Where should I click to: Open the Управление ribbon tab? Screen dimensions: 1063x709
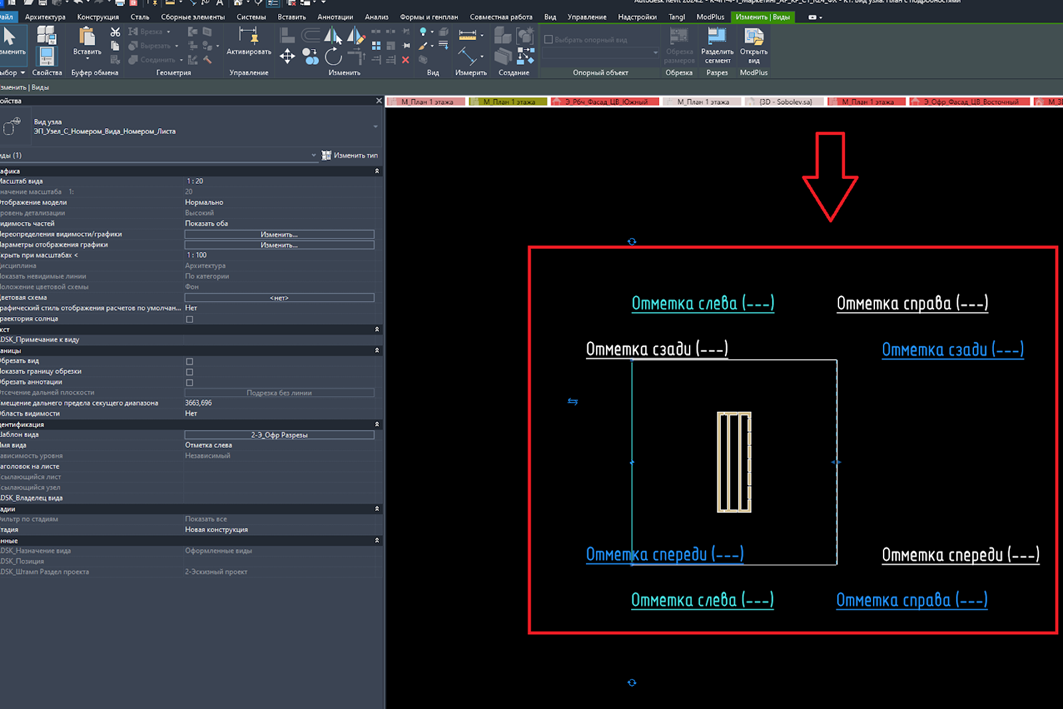[x=586, y=17]
